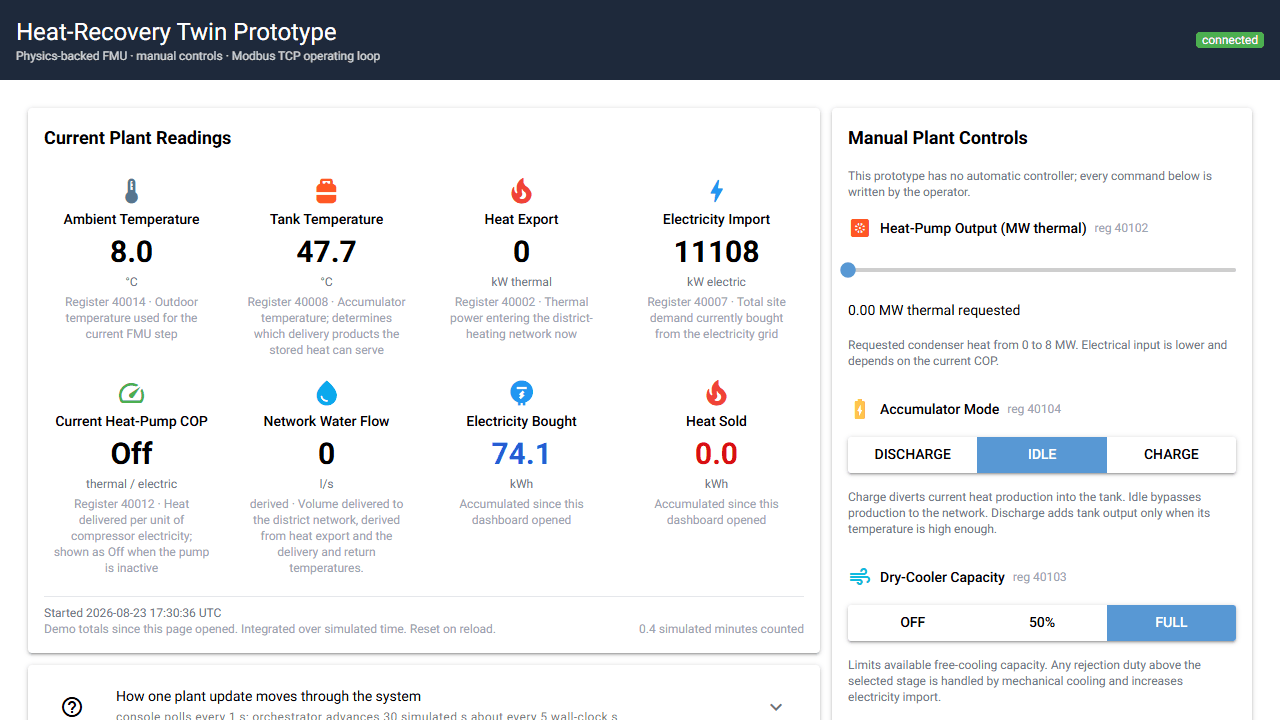Click the 'kW electric' unit text
Screen dimensions: 1280x720
(716, 282)
